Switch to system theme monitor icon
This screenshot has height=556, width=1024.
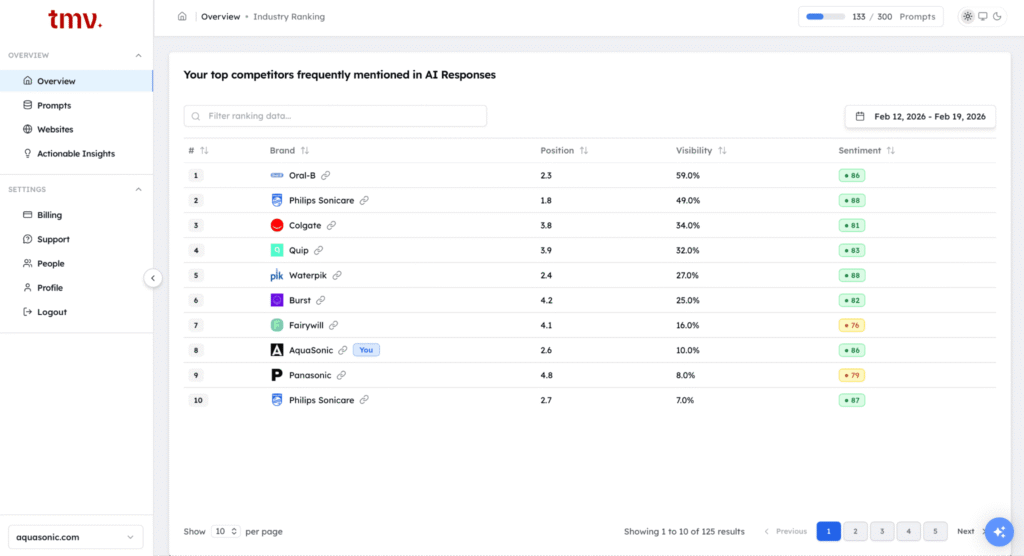pyautogui.click(x=983, y=16)
